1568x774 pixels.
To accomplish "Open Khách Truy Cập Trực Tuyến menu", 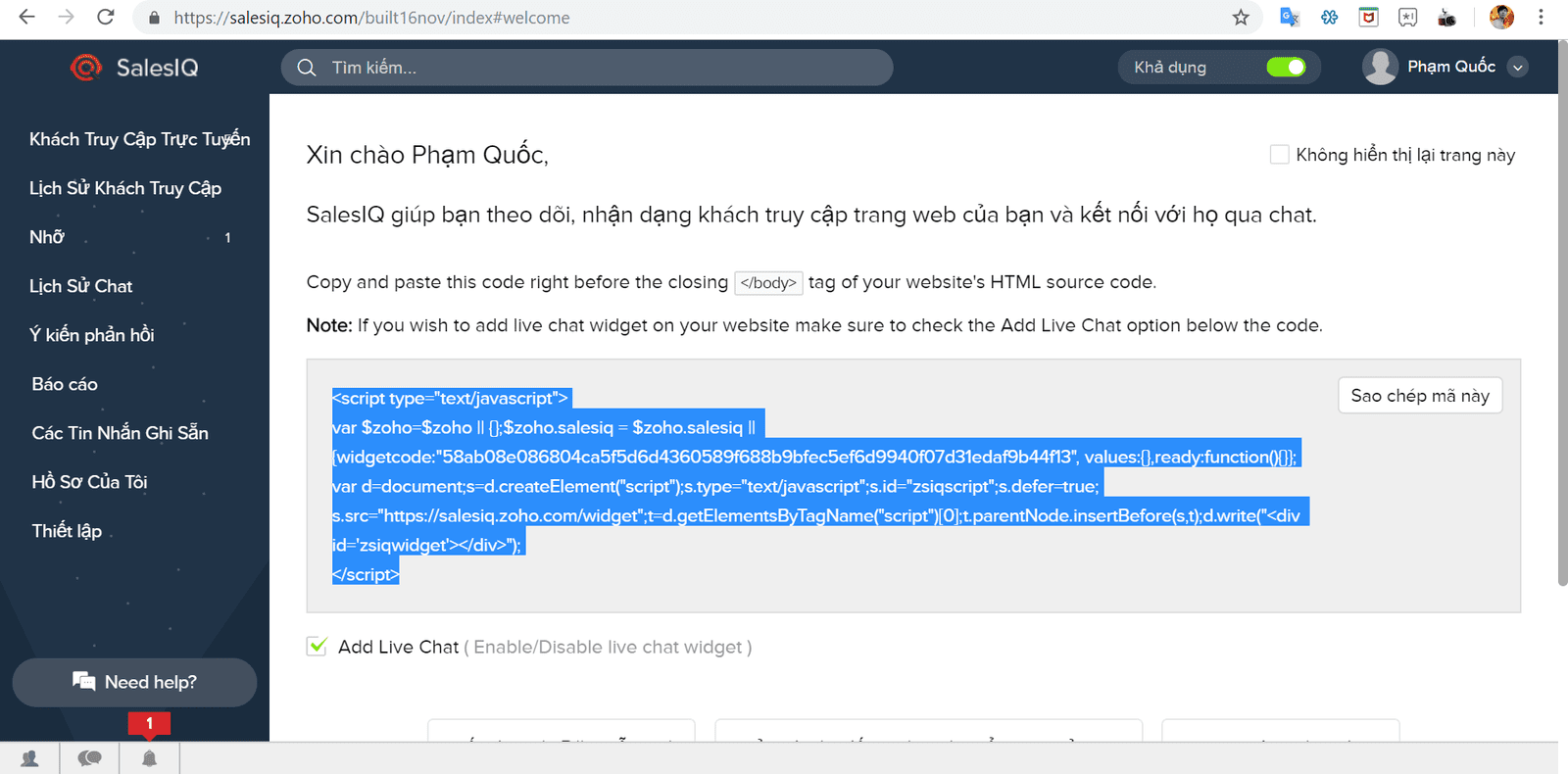I will tap(139, 139).
